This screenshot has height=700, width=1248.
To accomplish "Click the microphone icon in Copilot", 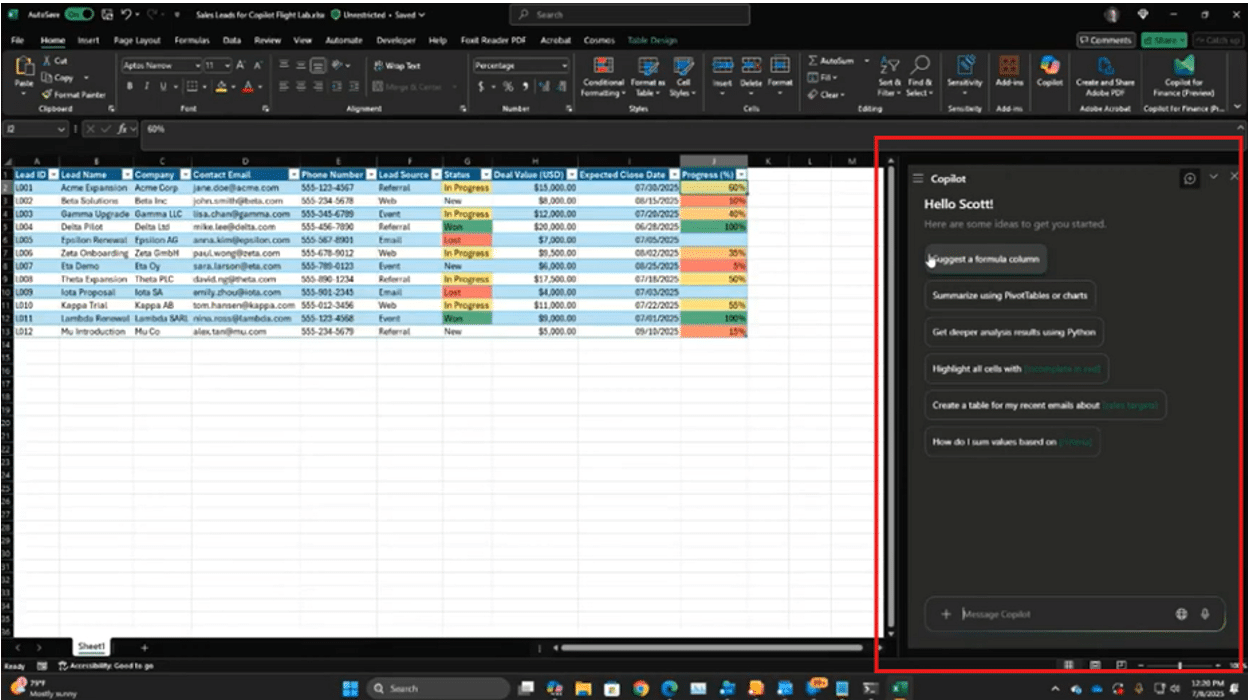I will [1206, 614].
